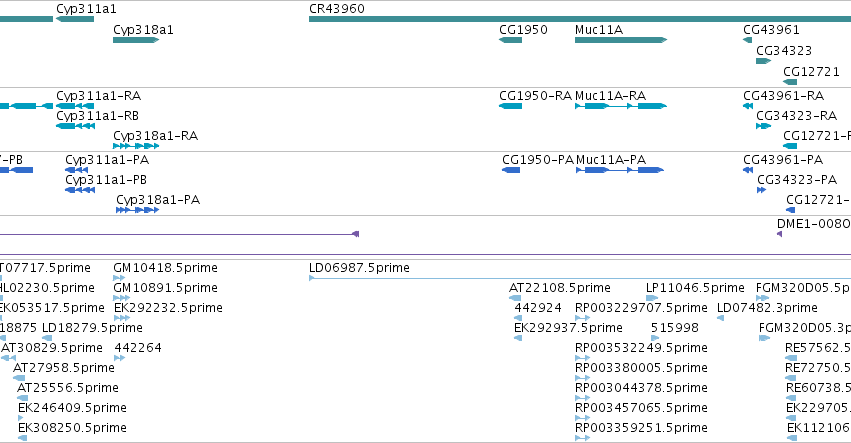Image resolution: width=851 pixels, height=443 pixels.
Task: Click the CG43961 gene glyph
Action: coord(747,40)
